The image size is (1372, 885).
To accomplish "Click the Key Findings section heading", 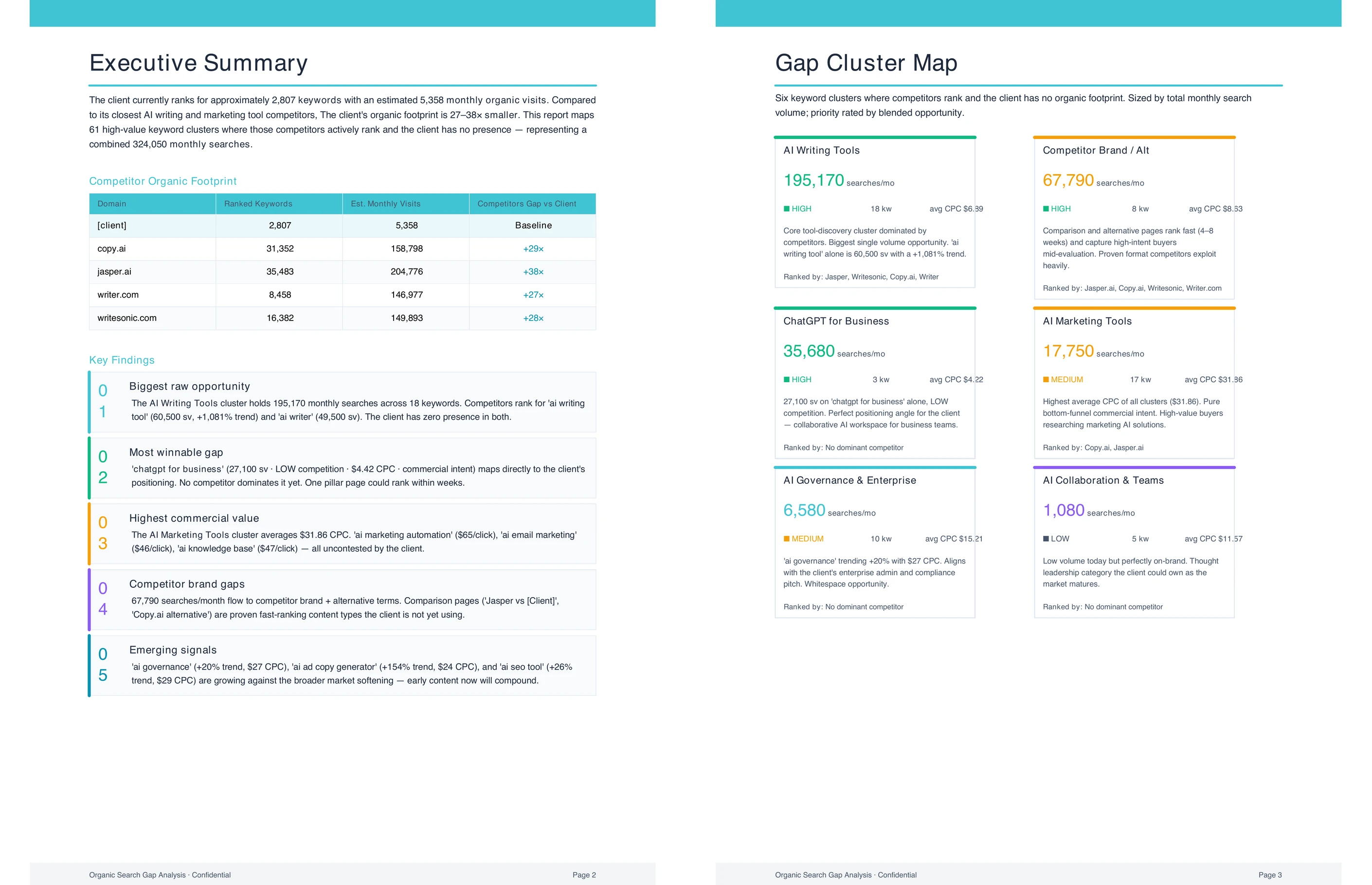I will coord(122,360).
